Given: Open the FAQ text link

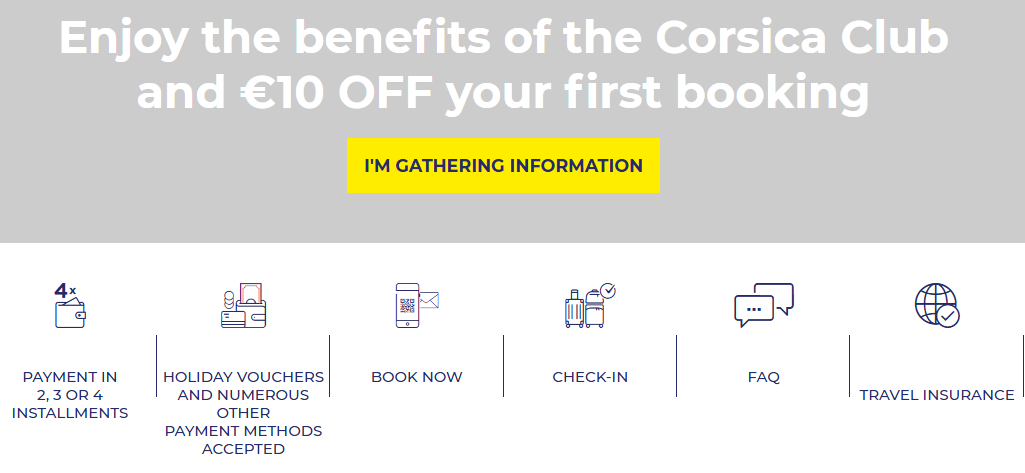Looking at the screenshot, I should 763,377.
